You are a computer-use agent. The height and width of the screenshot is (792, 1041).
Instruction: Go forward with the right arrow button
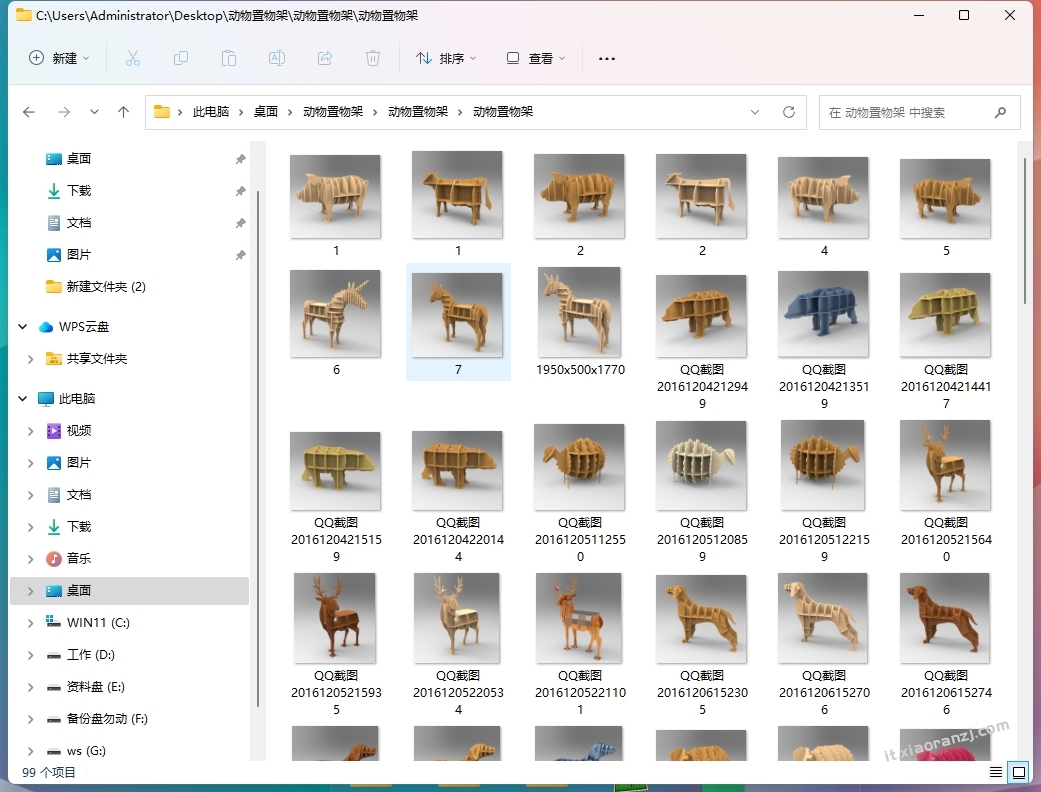tap(64, 112)
